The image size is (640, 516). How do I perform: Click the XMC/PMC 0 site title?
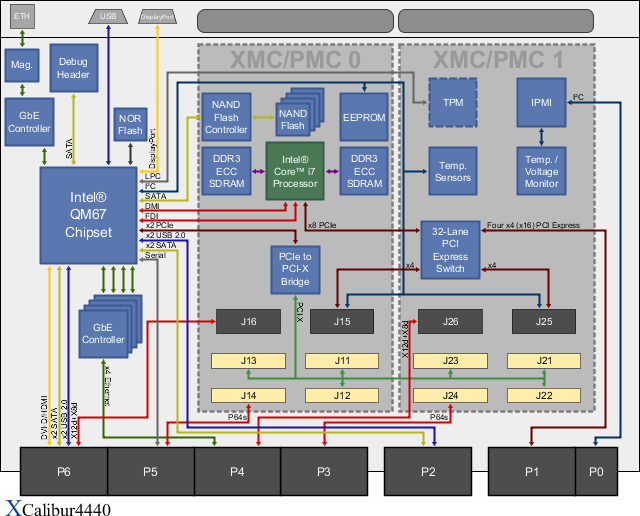(x=295, y=60)
